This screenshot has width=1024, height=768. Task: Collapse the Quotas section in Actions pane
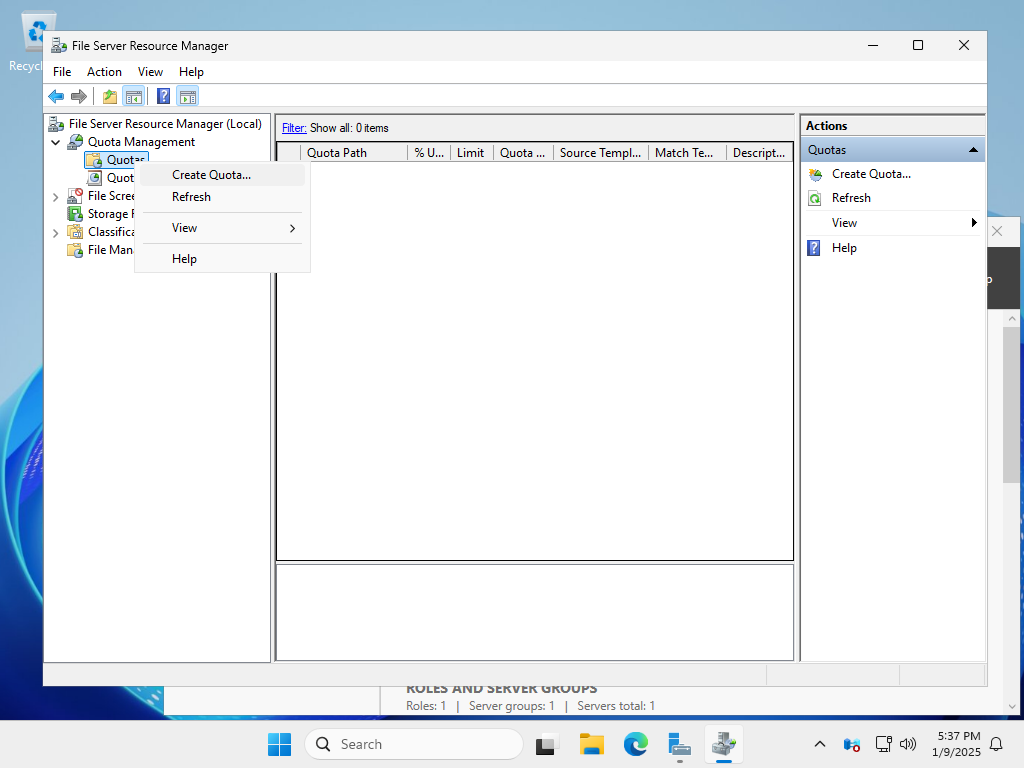[973, 150]
